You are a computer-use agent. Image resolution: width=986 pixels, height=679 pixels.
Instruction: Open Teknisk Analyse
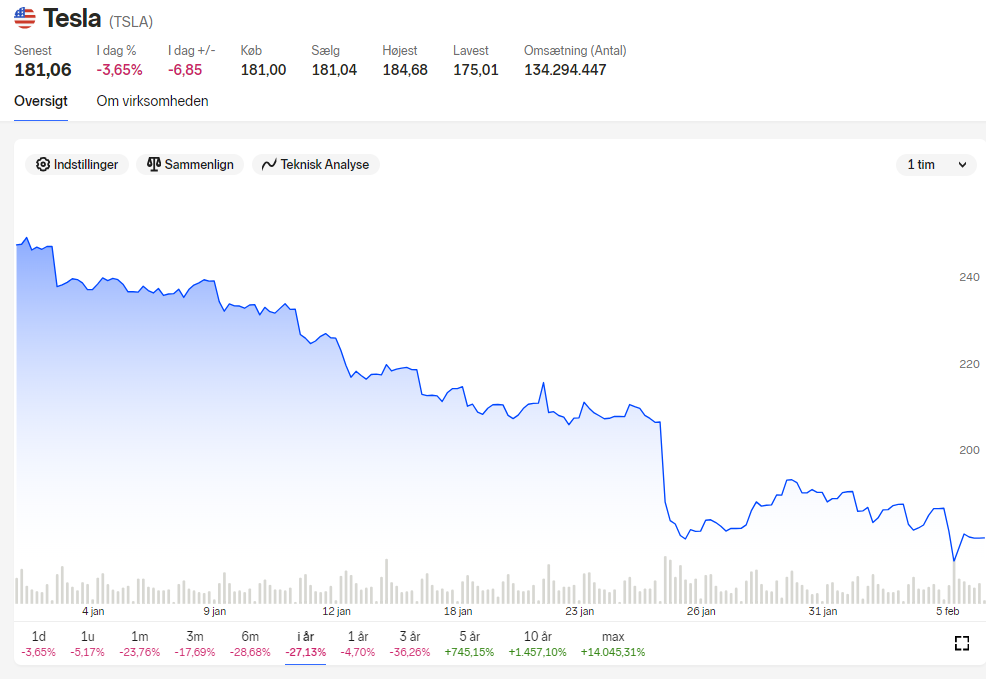pyautogui.click(x=316, y=165)
